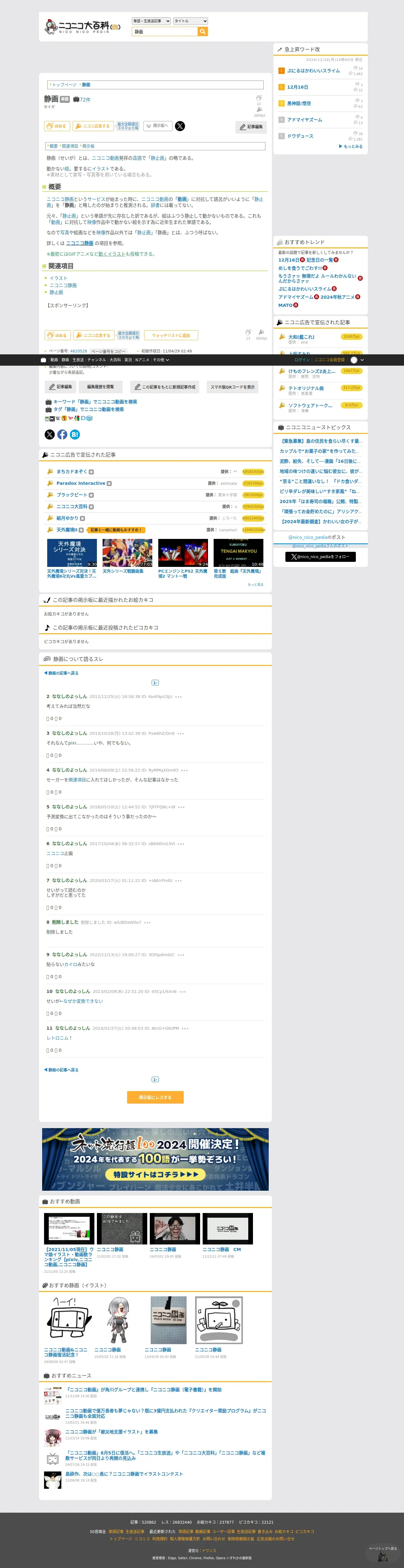This screenshot has height=1568, width=404.
Task: Click もっと見る under advertised videos
Action: click(255, 585)
